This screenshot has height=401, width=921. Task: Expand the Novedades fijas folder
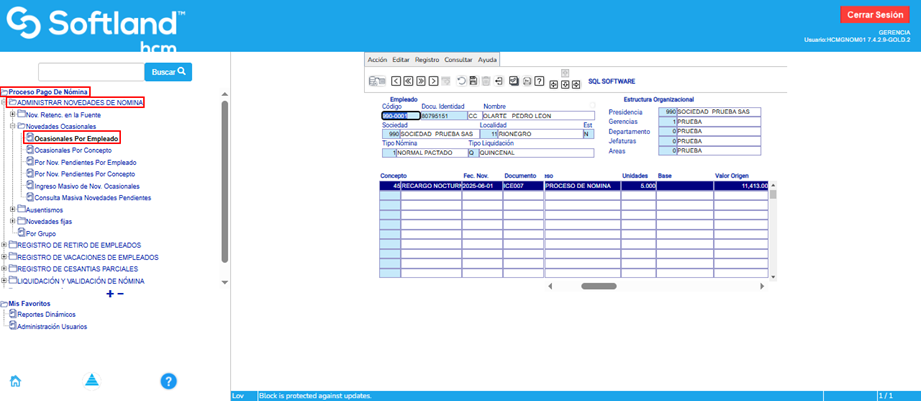[x=12, y=221]
